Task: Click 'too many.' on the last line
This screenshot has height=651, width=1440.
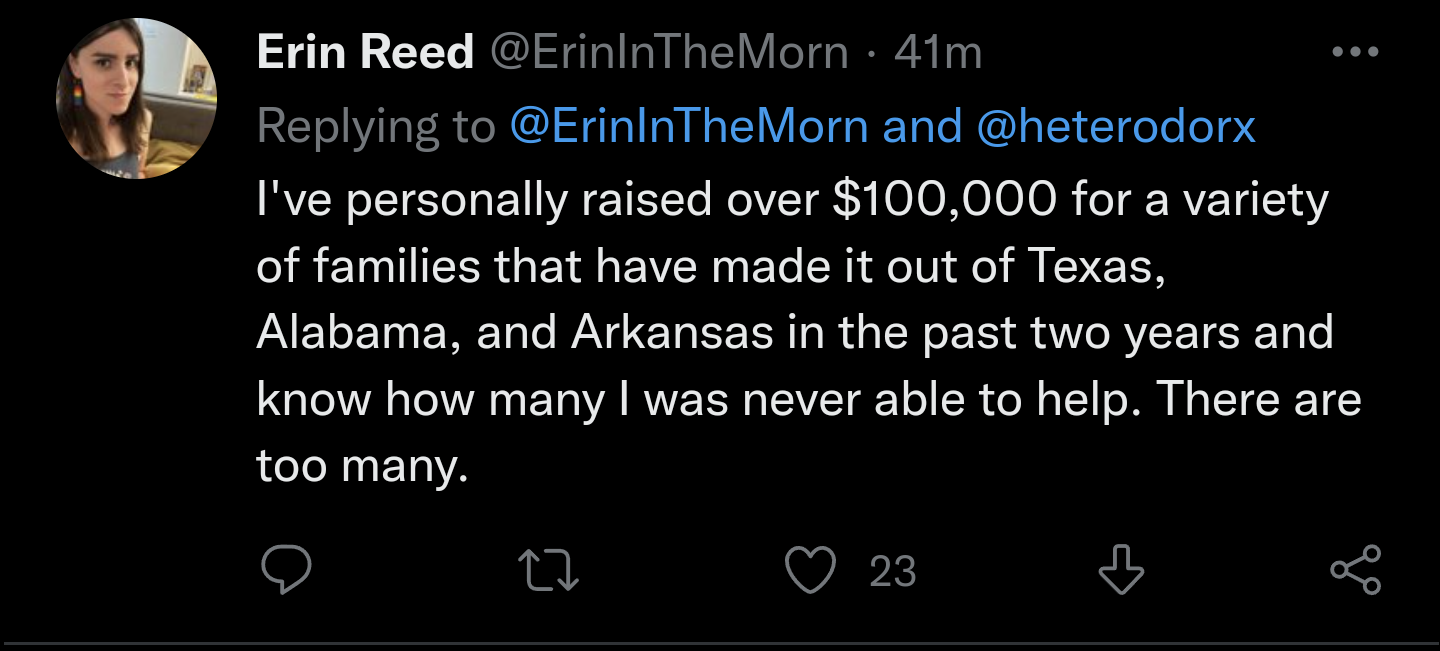Action: point(362,465)
